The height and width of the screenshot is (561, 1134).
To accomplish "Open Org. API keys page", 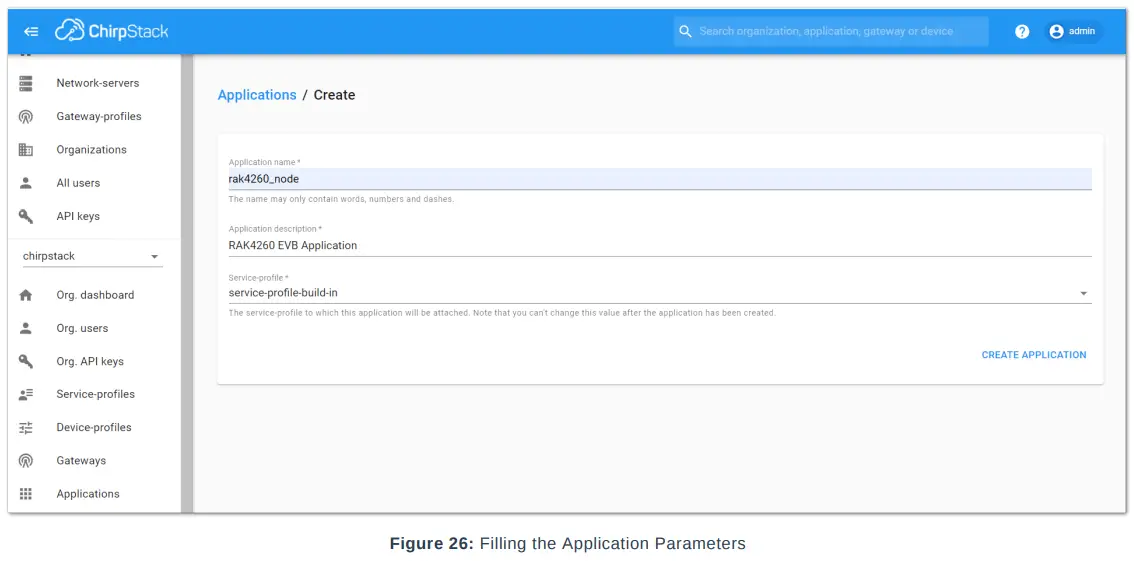I will point(90,361).
